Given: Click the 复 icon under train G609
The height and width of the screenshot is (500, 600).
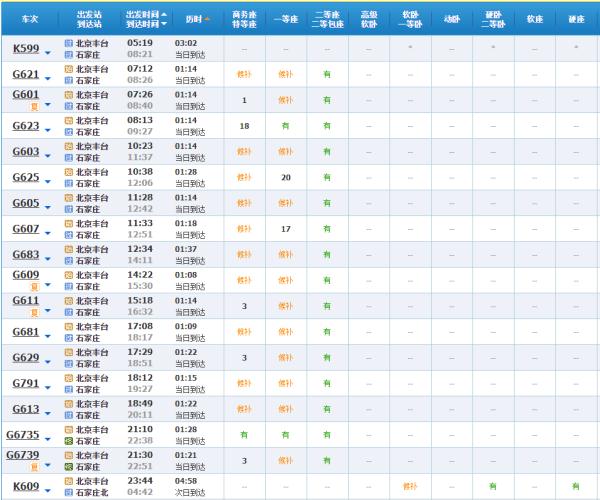Looking at the screenshot, I should point(34,287).
